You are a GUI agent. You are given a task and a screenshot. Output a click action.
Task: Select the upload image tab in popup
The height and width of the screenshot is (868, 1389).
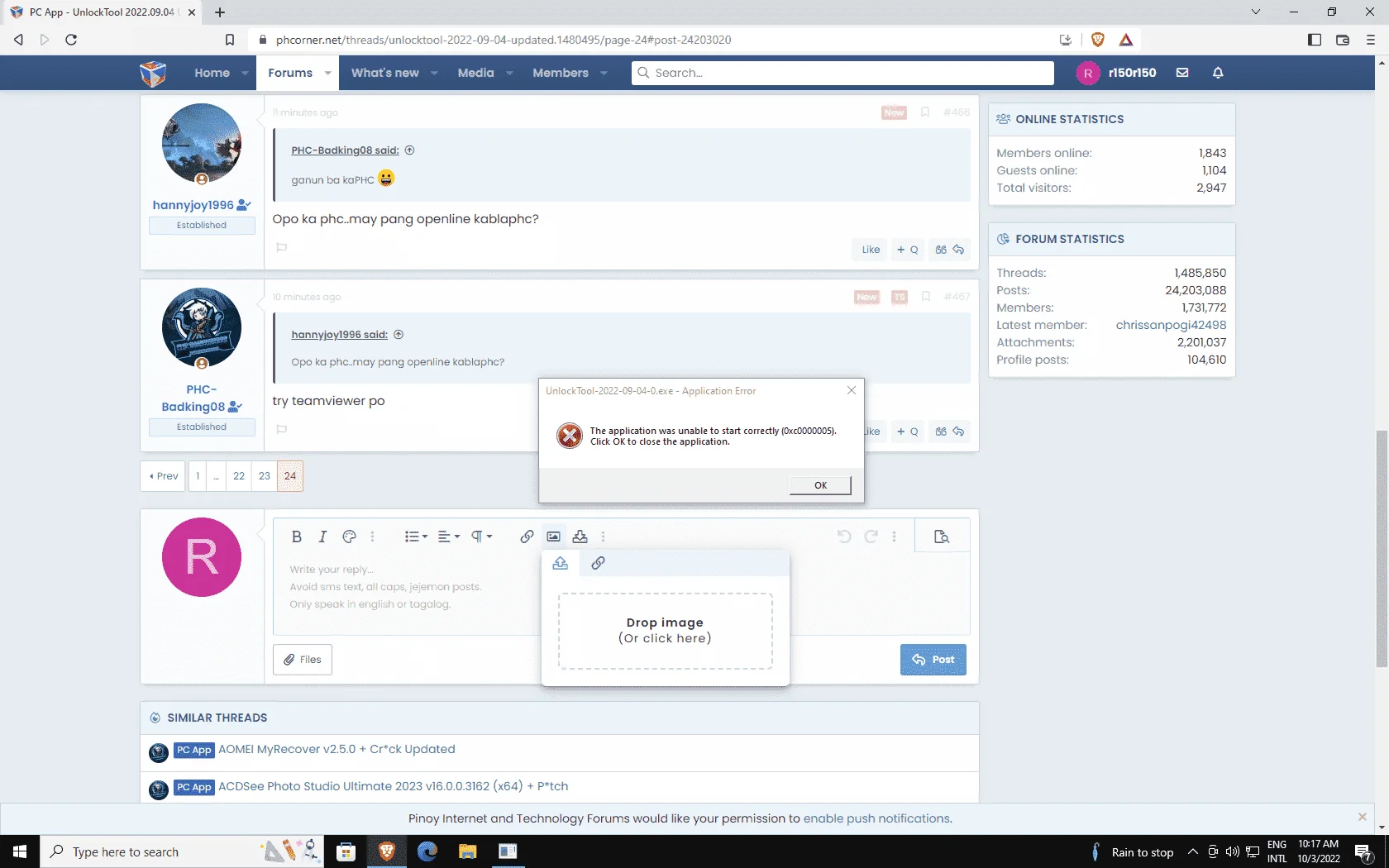click(x=560, y=563)
